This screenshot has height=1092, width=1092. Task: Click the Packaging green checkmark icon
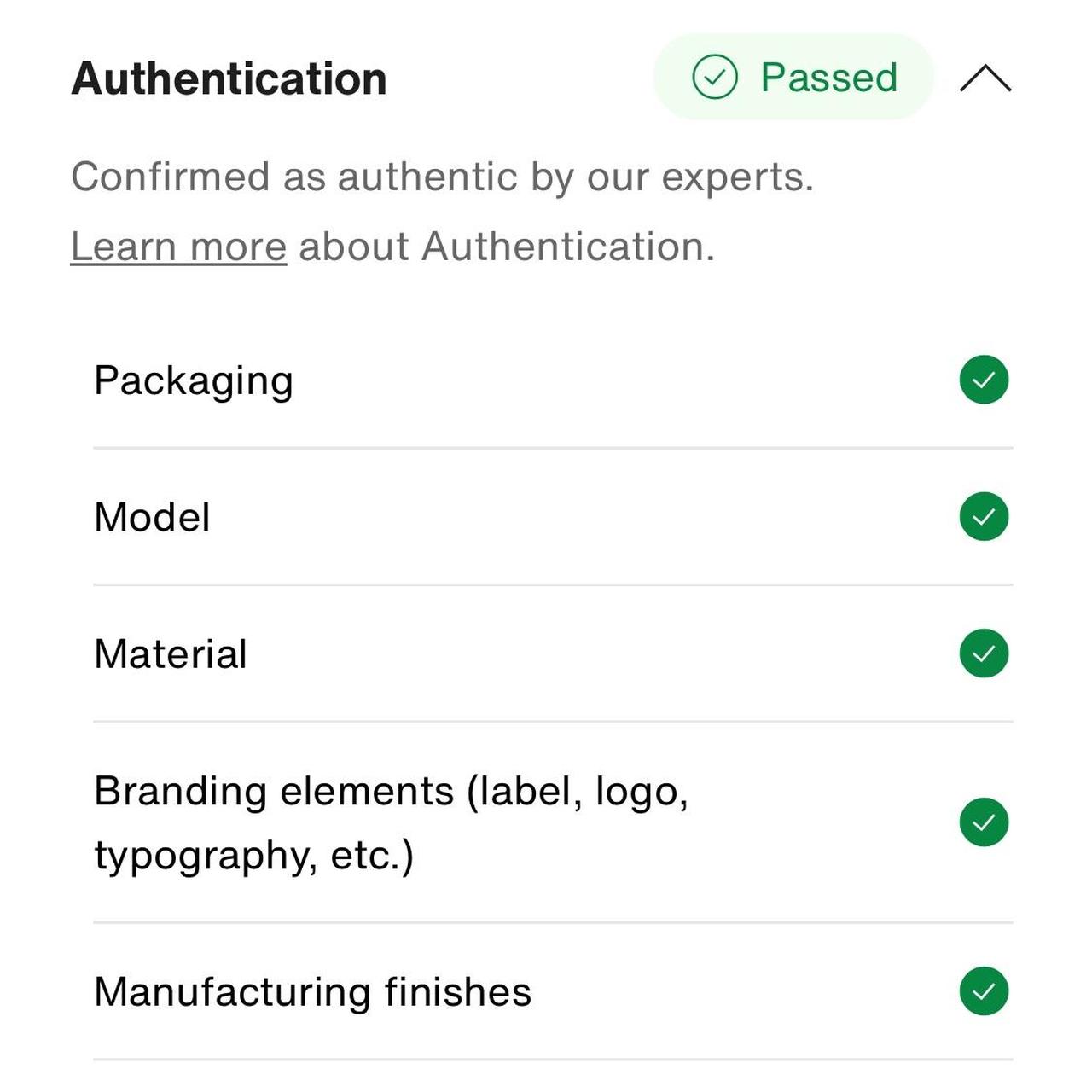(984, 380)
